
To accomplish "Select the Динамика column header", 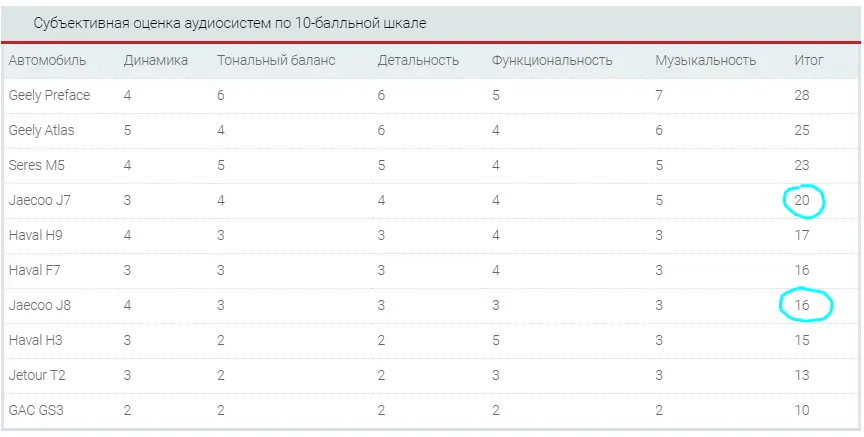I will pos(156,60).
